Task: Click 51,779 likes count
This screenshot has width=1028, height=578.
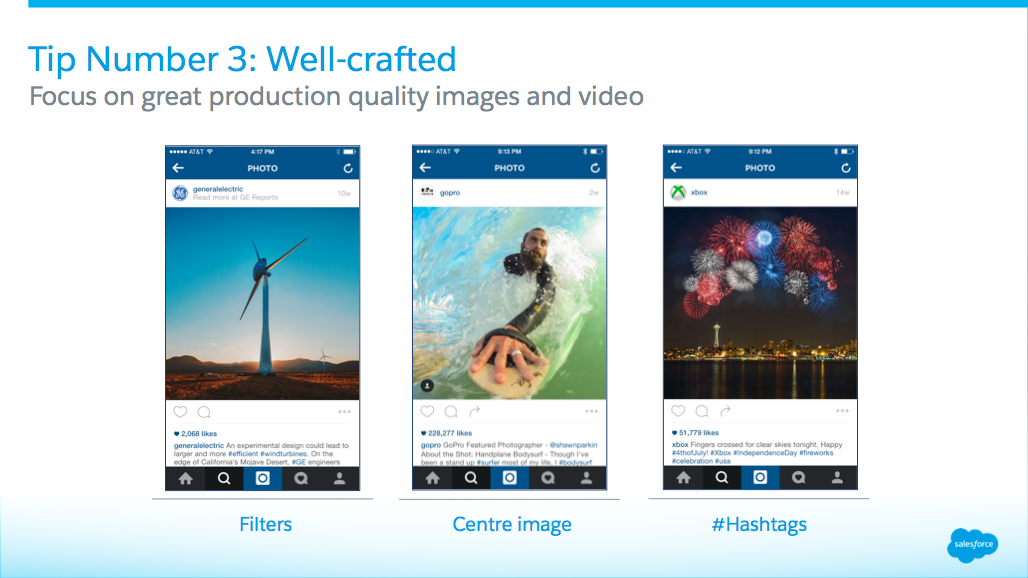Action: [x=696, y=433]
